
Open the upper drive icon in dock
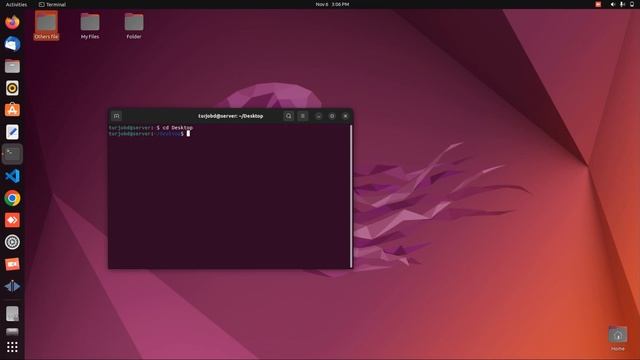pos(12,313)
